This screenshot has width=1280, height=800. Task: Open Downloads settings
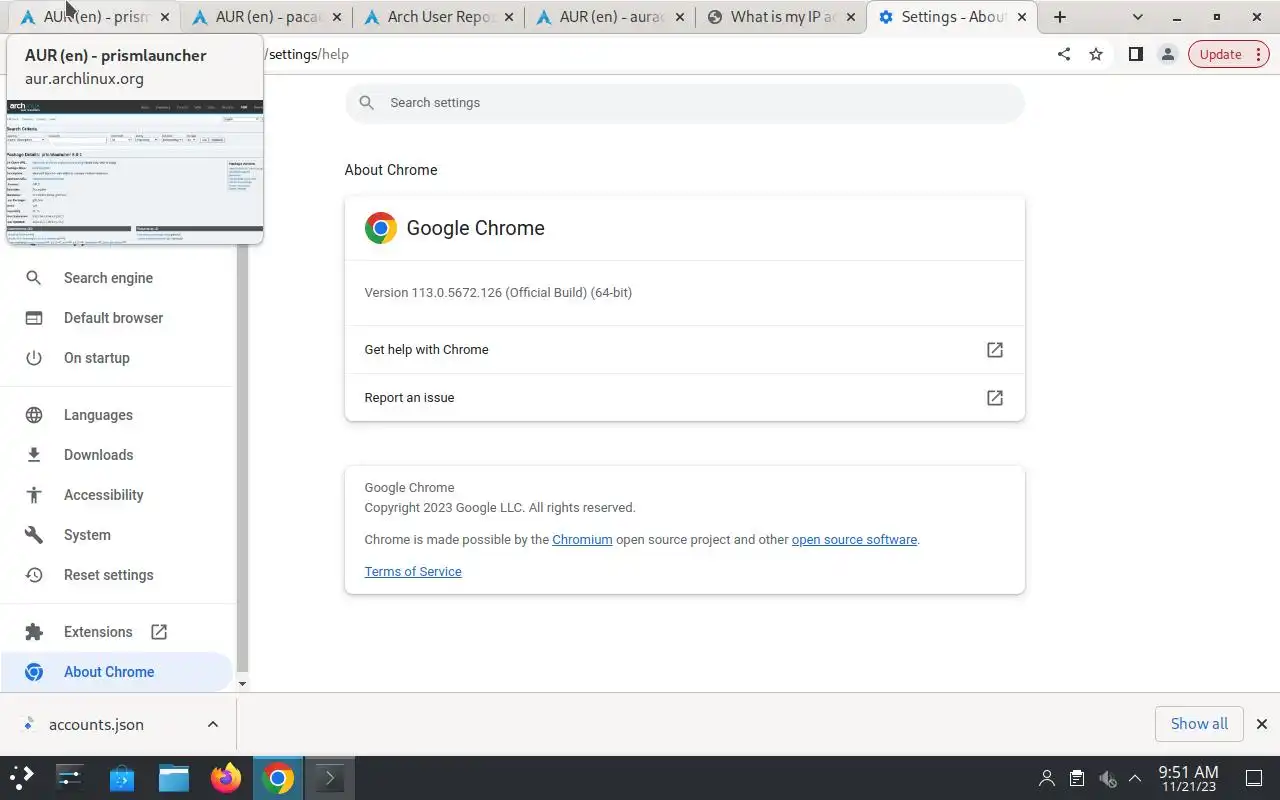(116, 455)
